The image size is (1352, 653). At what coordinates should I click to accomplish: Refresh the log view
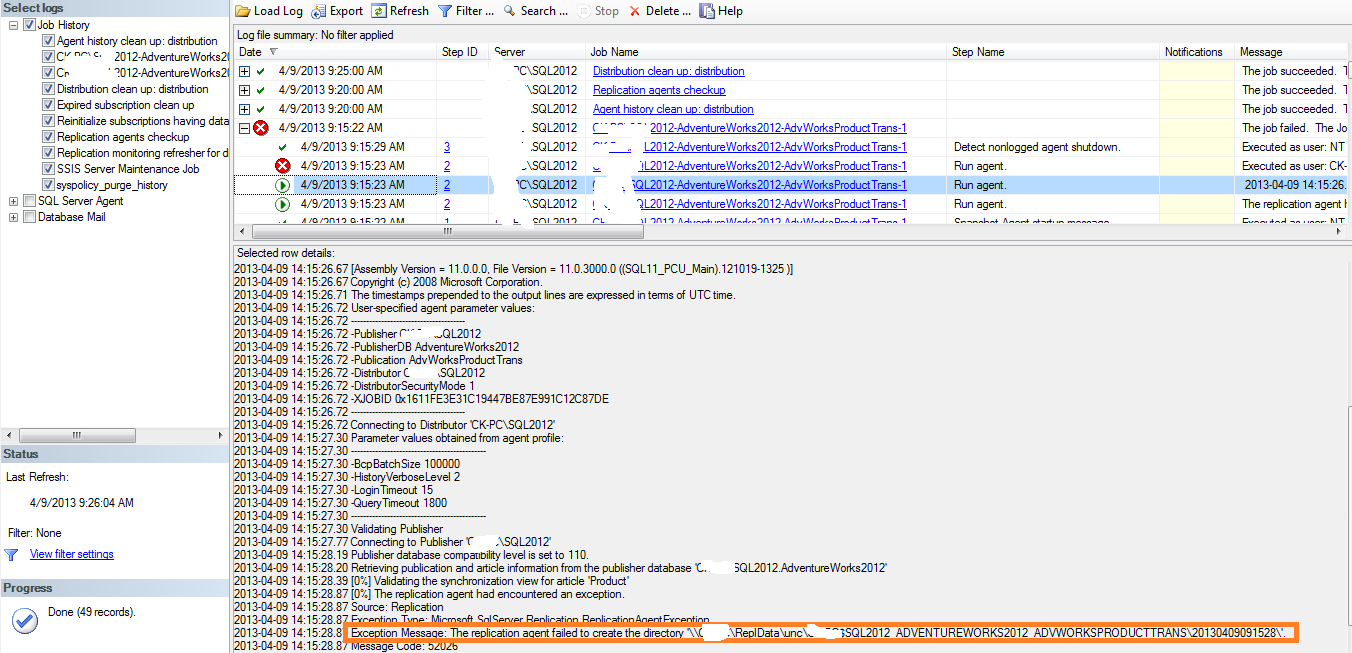pyautogui.click(x=399, y=11)
